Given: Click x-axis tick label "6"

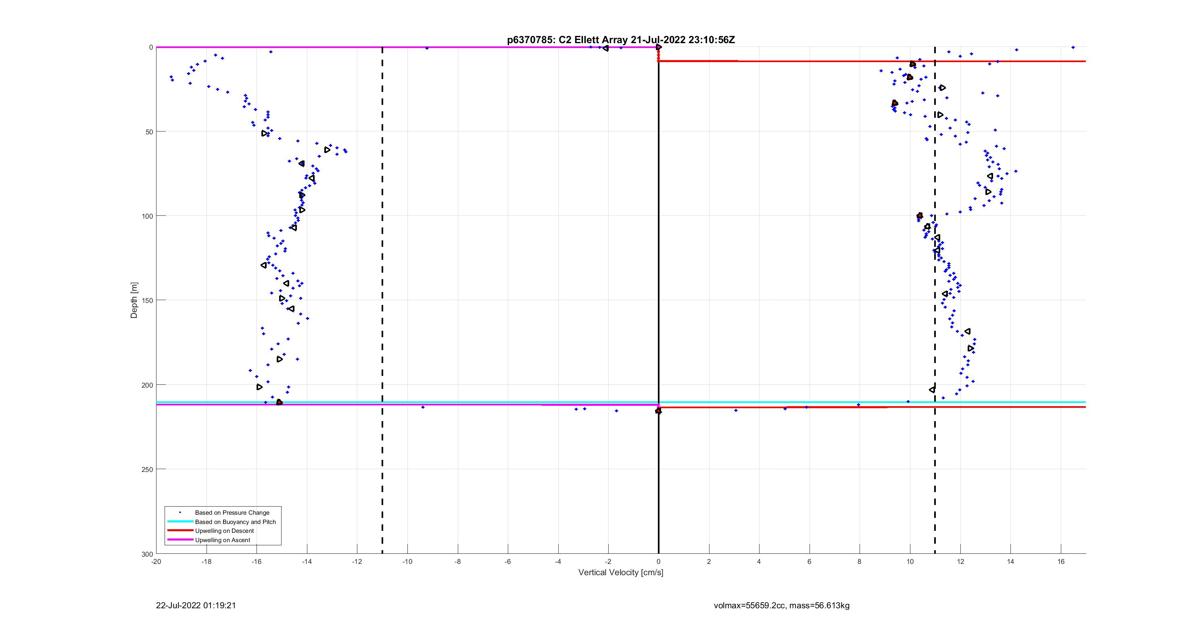Looking at the screenshot, I should click(x=809, y=561).
